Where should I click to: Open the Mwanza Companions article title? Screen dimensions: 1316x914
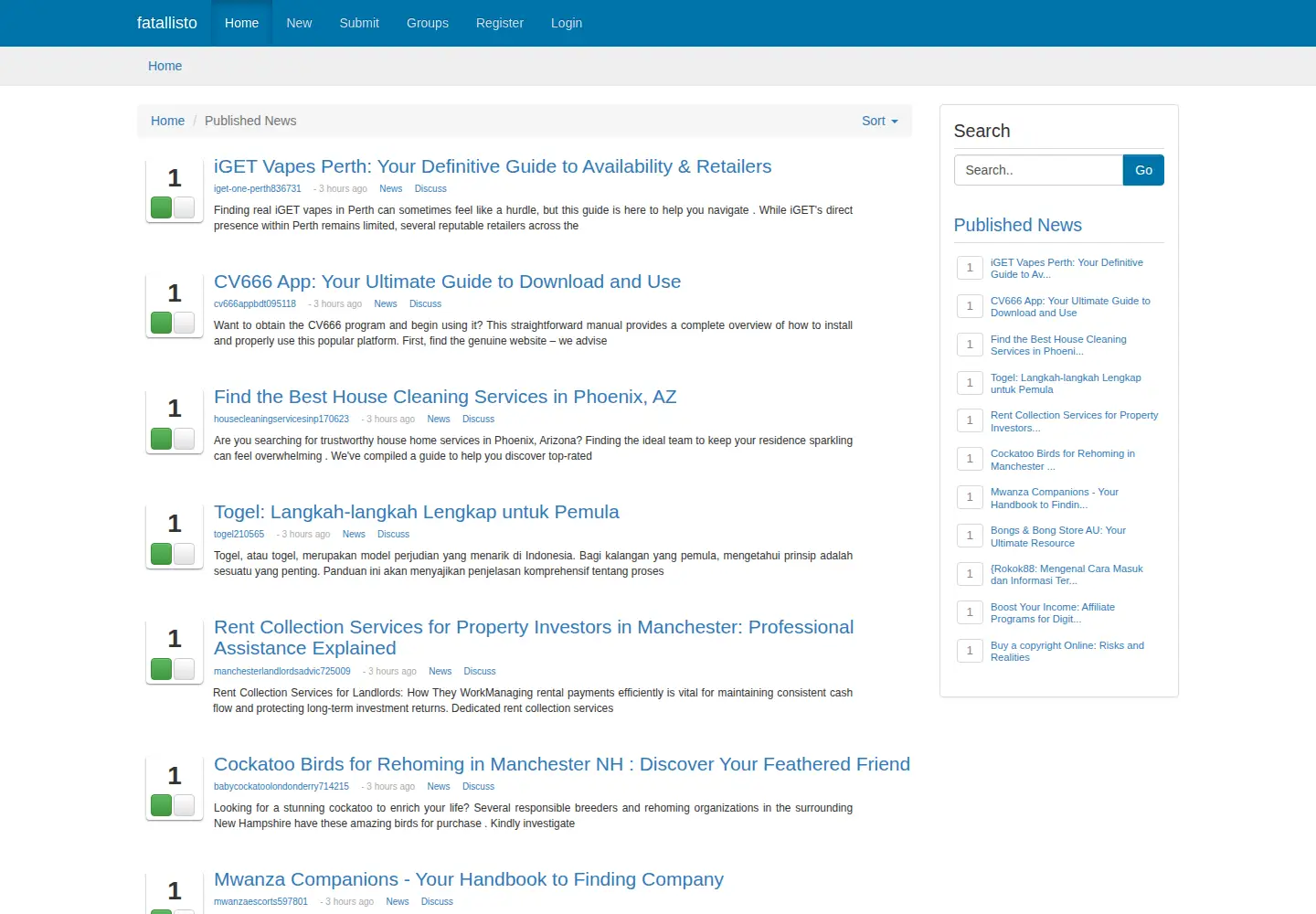[x=469, y=879]
